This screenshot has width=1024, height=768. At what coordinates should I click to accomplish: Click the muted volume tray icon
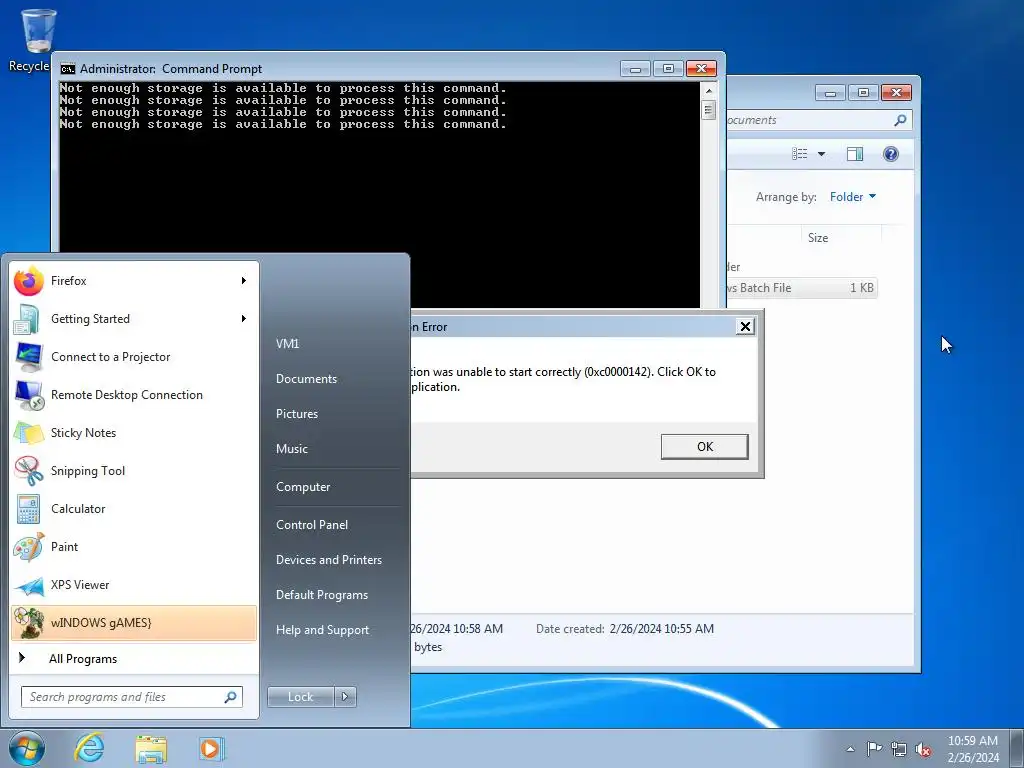coord(923,749)
